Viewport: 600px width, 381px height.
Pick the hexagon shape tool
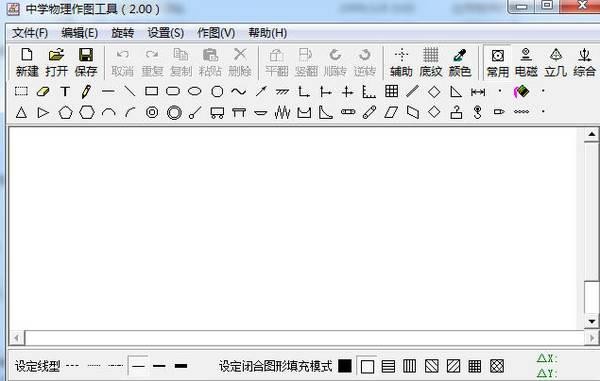tap(87, 112)
